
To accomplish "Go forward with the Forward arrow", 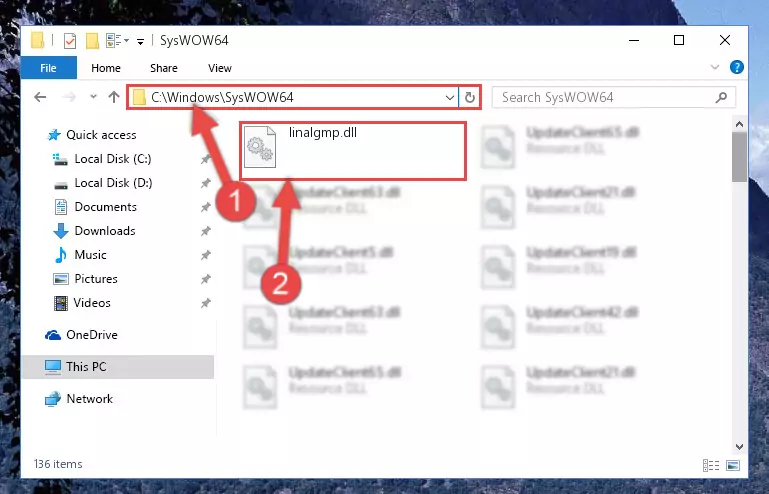I will 69,97.
